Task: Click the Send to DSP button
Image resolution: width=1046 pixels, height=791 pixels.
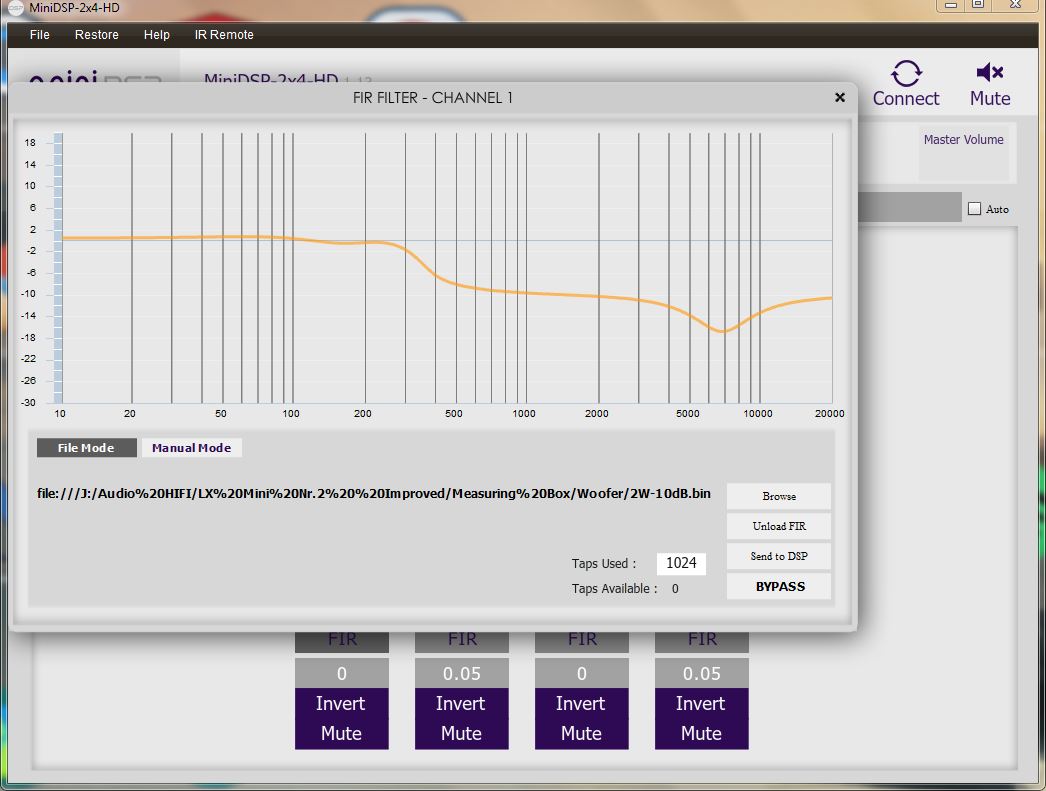Action: (778, 556)
